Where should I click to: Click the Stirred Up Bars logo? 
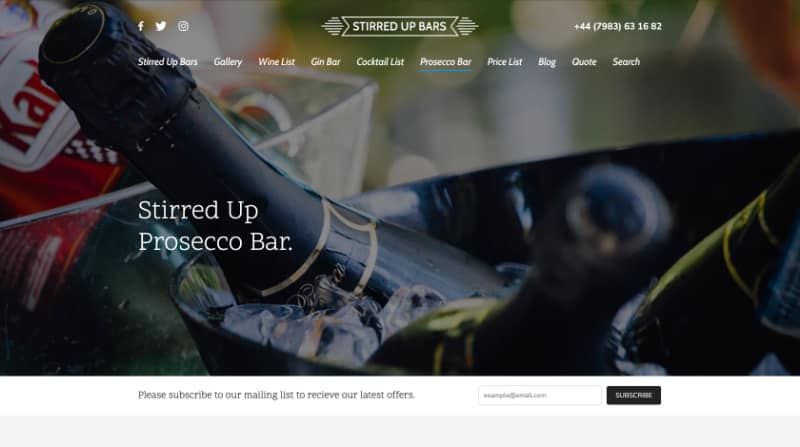tap(399, 26)
